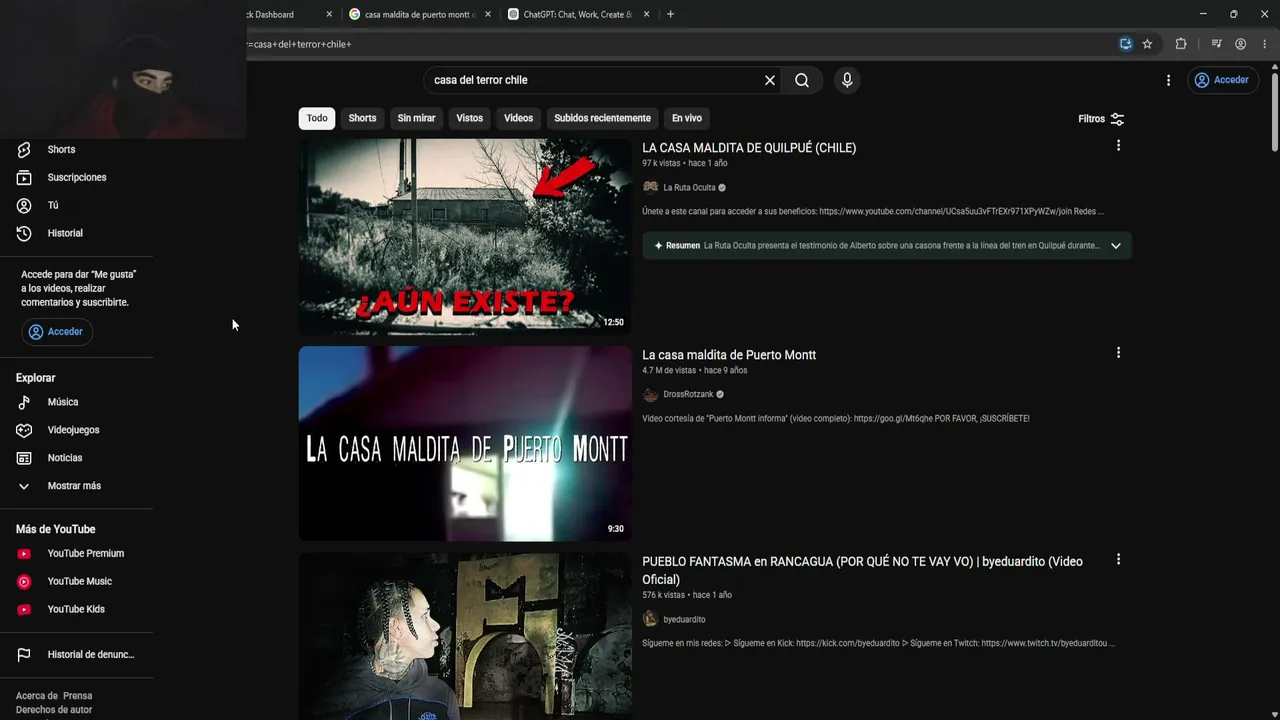Open video title LA CASA MALDITA DE QUILPUÉ (CHILE)
The width and height of the screenshot is (1280, 720).
pos(749,148)
